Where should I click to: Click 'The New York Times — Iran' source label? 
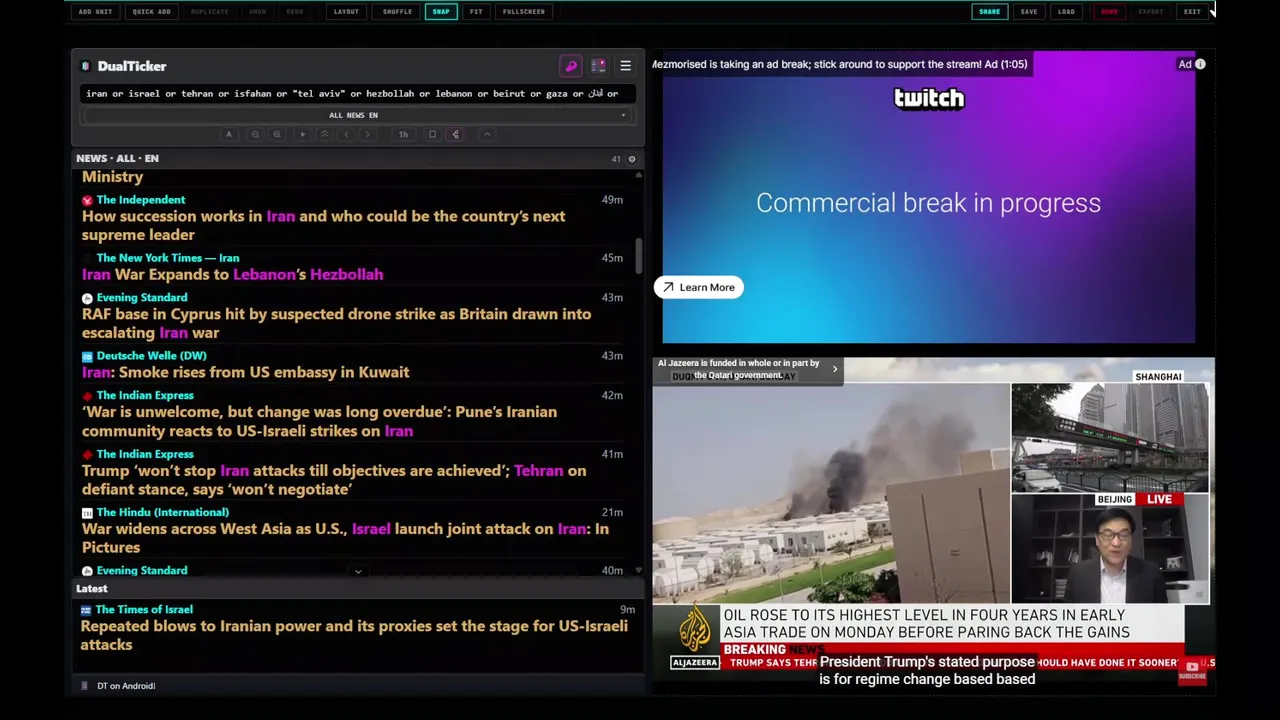[x=168, y=258]
